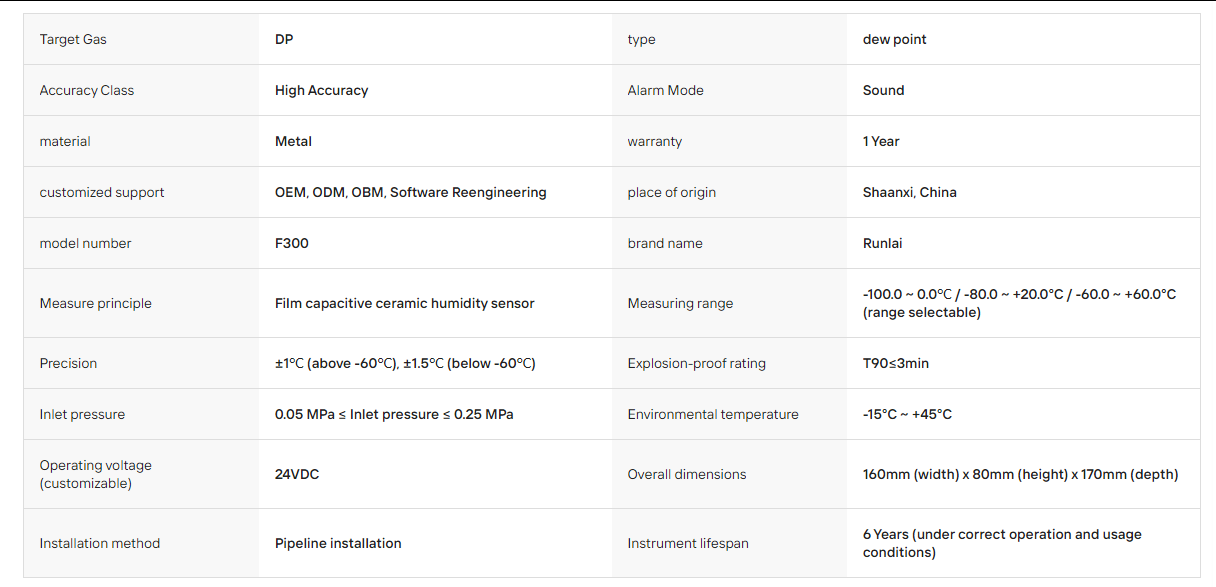Click the 'Environmental temperature' label
The image size is (1216, 587).
click(713, 414)
